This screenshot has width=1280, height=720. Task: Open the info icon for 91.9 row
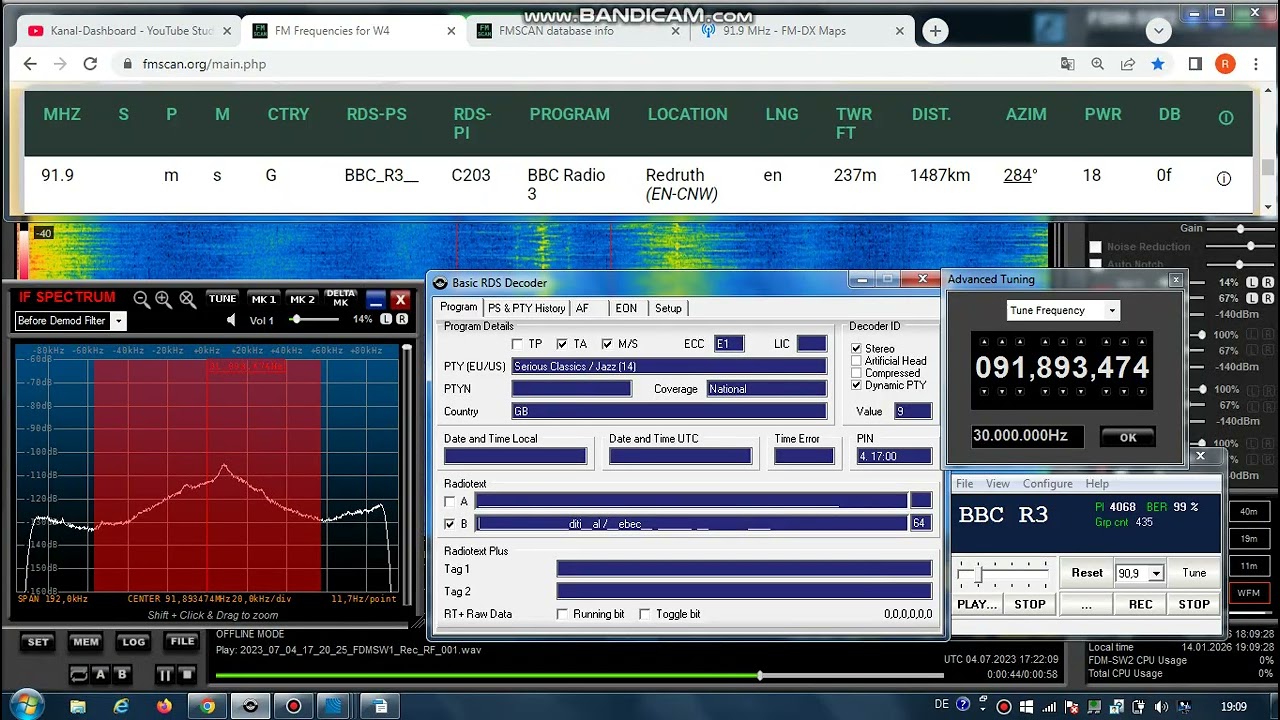[1223, 178]
